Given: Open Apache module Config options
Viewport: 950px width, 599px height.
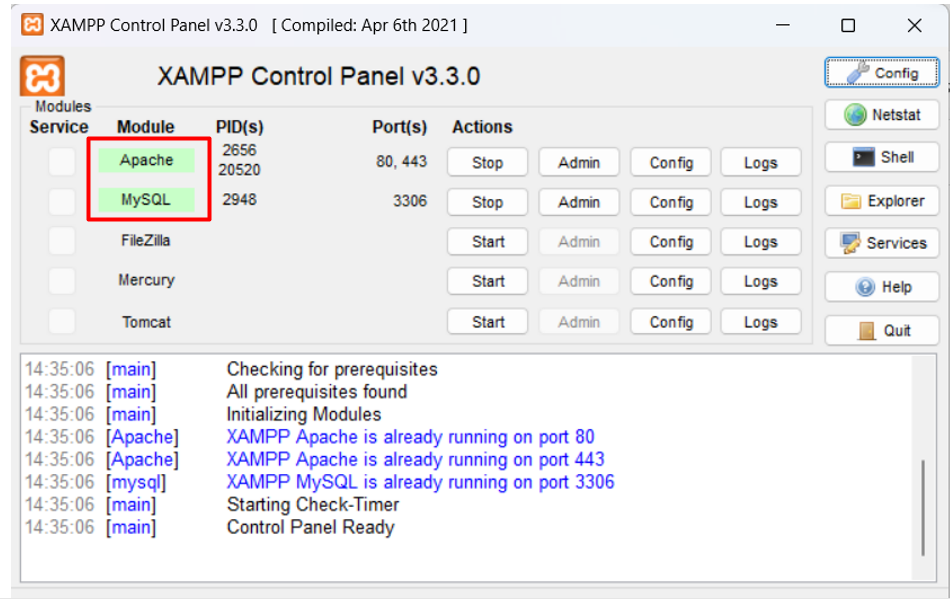Looking at the screenshot, I should [671, 162].
